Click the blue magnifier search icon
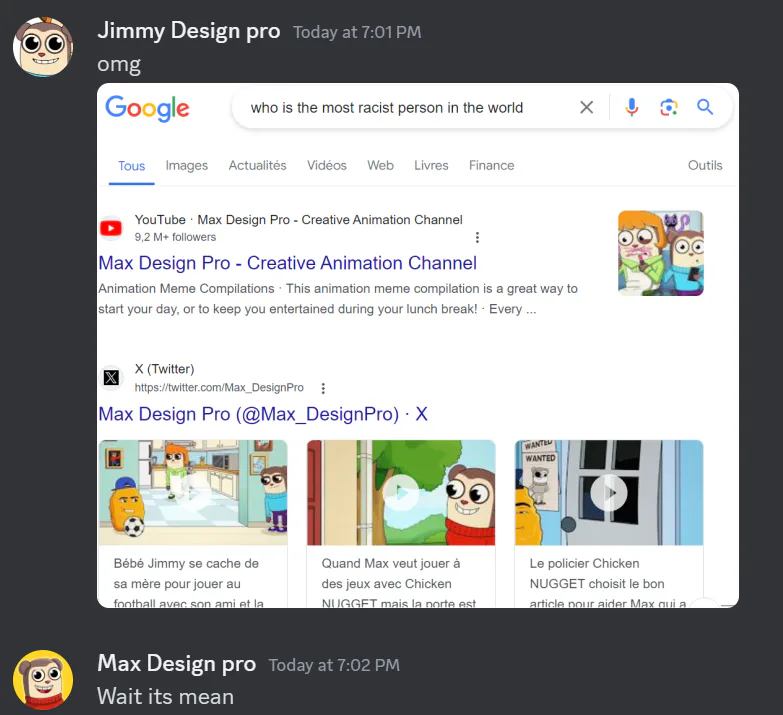Image resolution: width=783 pixels, height=715 pixels. click(x=705, y=107)
